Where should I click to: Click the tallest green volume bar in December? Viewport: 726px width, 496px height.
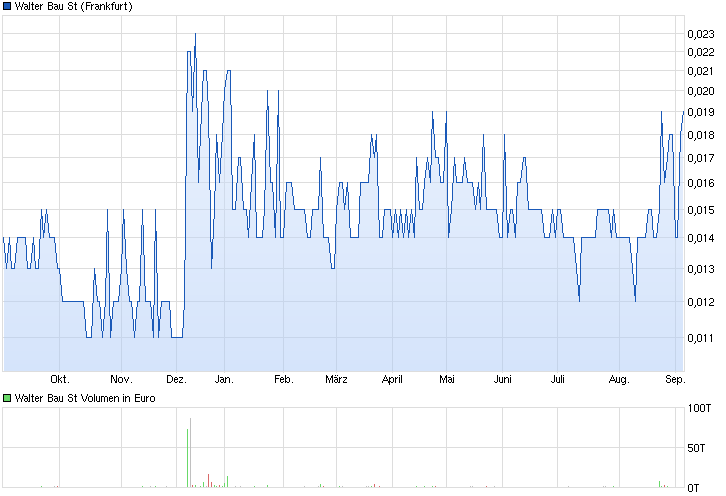[188, 458]
